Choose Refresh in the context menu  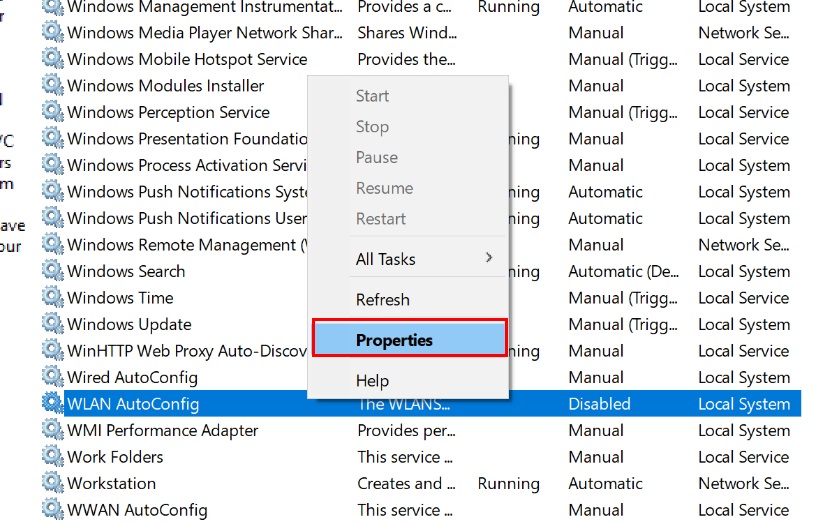click(x=383, y=299)
